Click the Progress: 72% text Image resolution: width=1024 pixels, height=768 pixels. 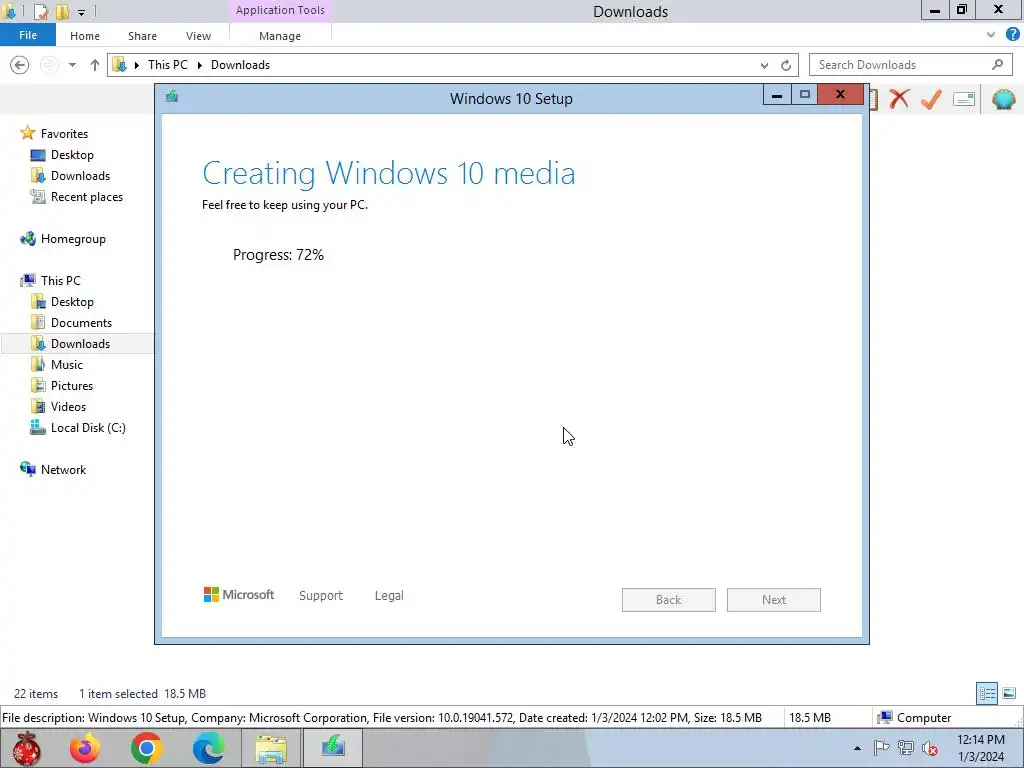[278, 255]
